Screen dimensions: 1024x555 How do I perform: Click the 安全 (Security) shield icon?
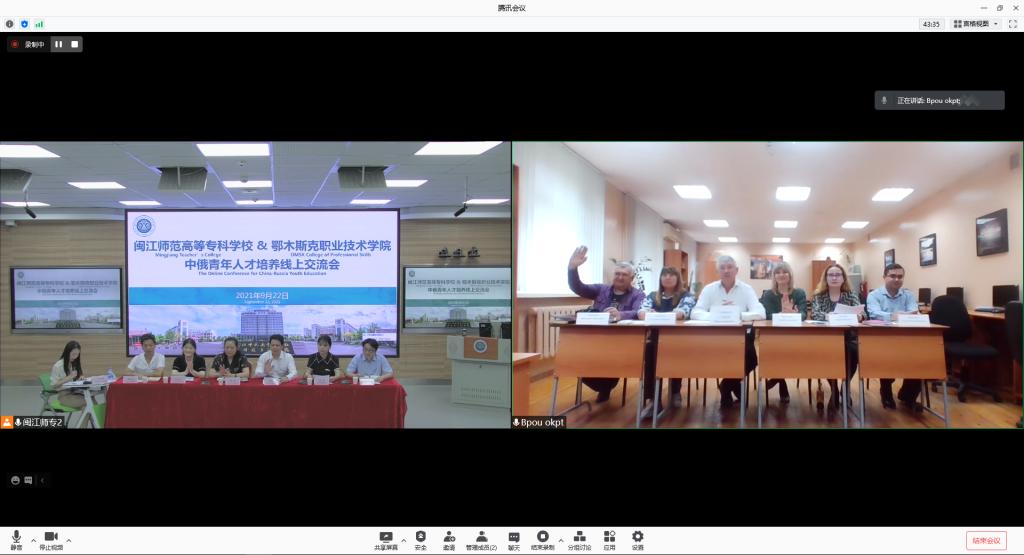(420, 540)
